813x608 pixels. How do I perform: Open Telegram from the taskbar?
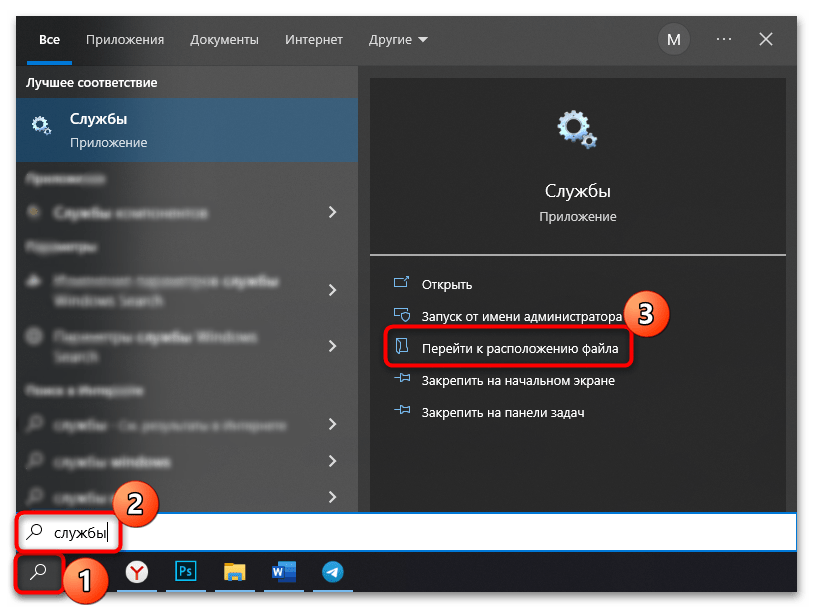tap(332, 572)
